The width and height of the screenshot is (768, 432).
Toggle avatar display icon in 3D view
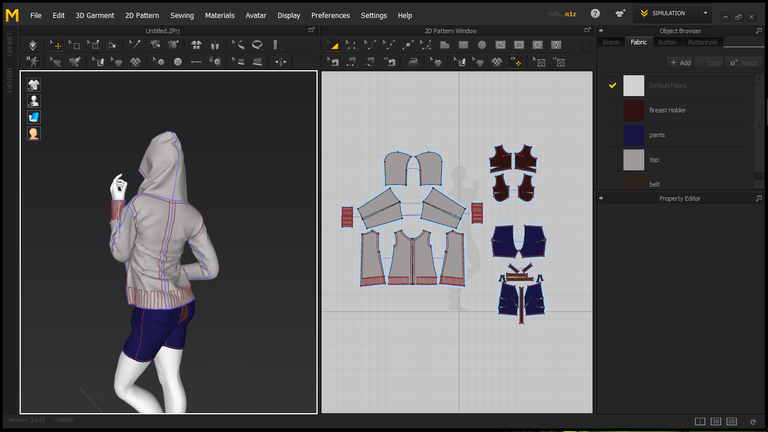tap(33, 101)
